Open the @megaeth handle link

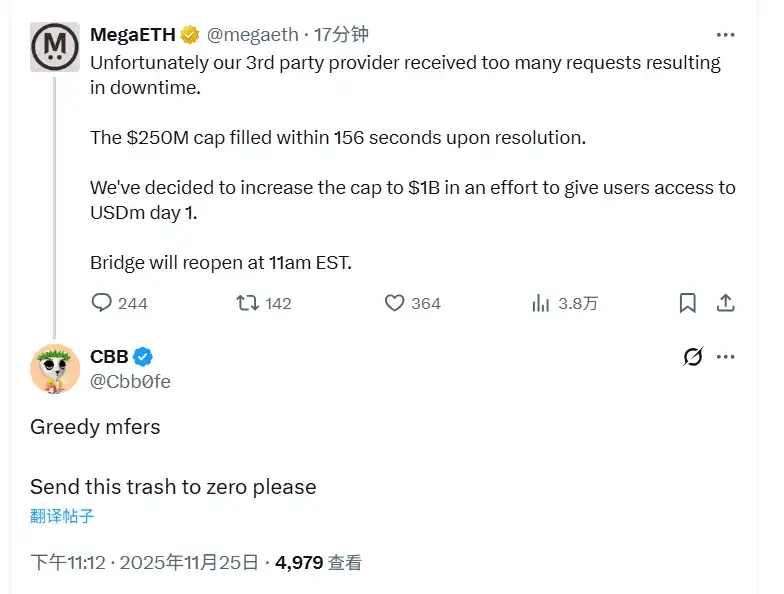[252, 35]
